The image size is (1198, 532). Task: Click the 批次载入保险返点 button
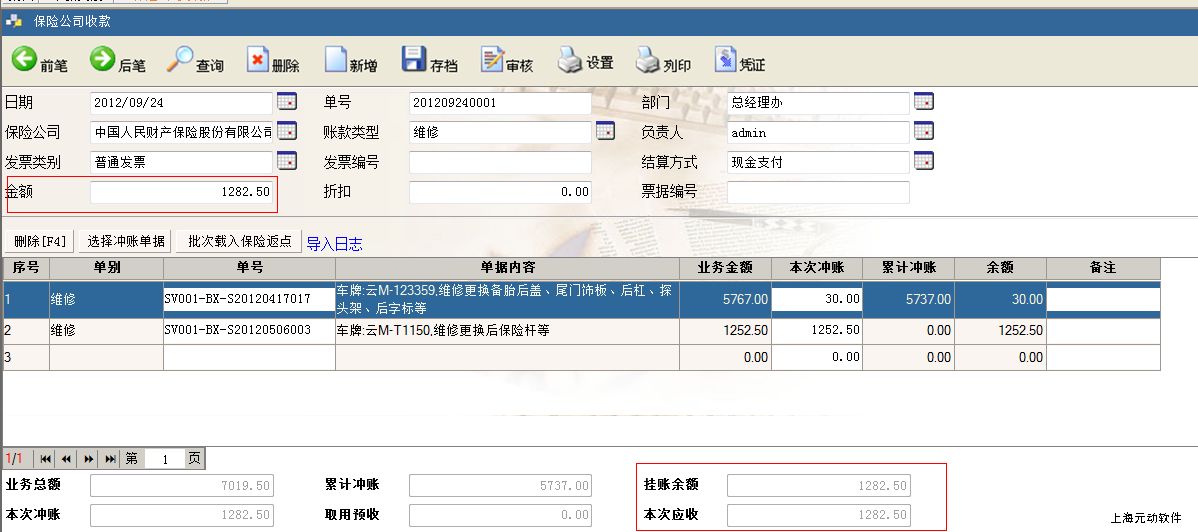(239, 241)
